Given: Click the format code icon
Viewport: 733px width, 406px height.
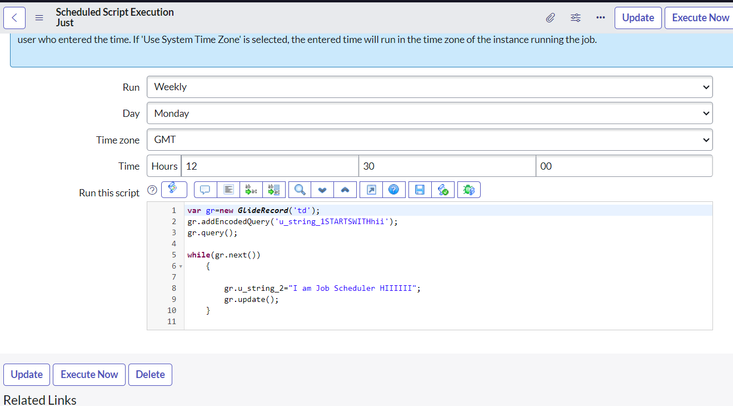Looking at the screenshot, I should point(228,189).
